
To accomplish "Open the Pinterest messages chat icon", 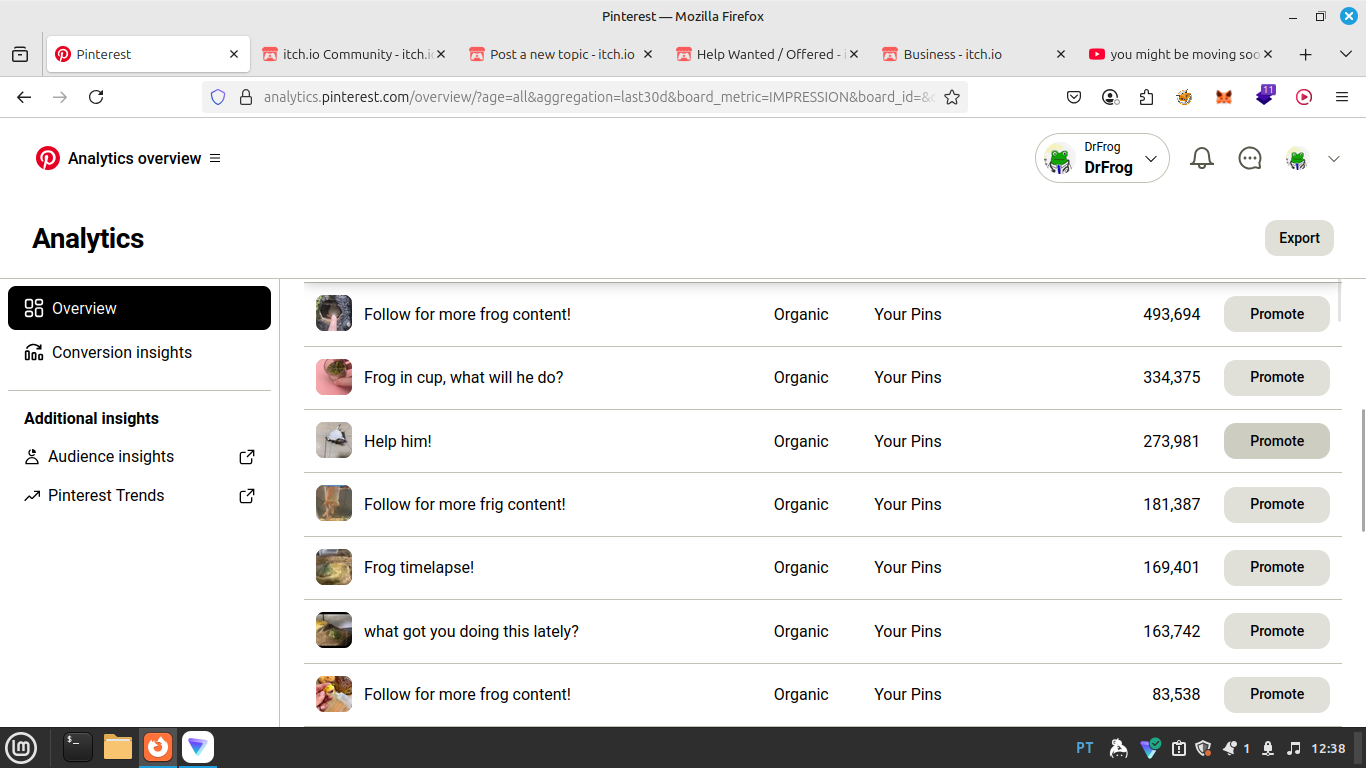I will tap(1250, 158).
